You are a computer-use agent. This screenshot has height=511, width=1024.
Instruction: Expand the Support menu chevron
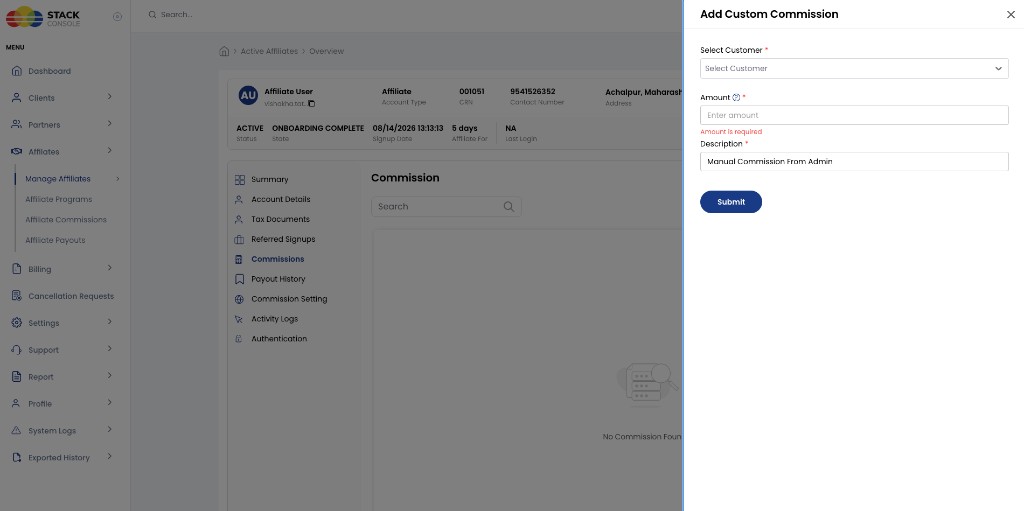point(109,348)
